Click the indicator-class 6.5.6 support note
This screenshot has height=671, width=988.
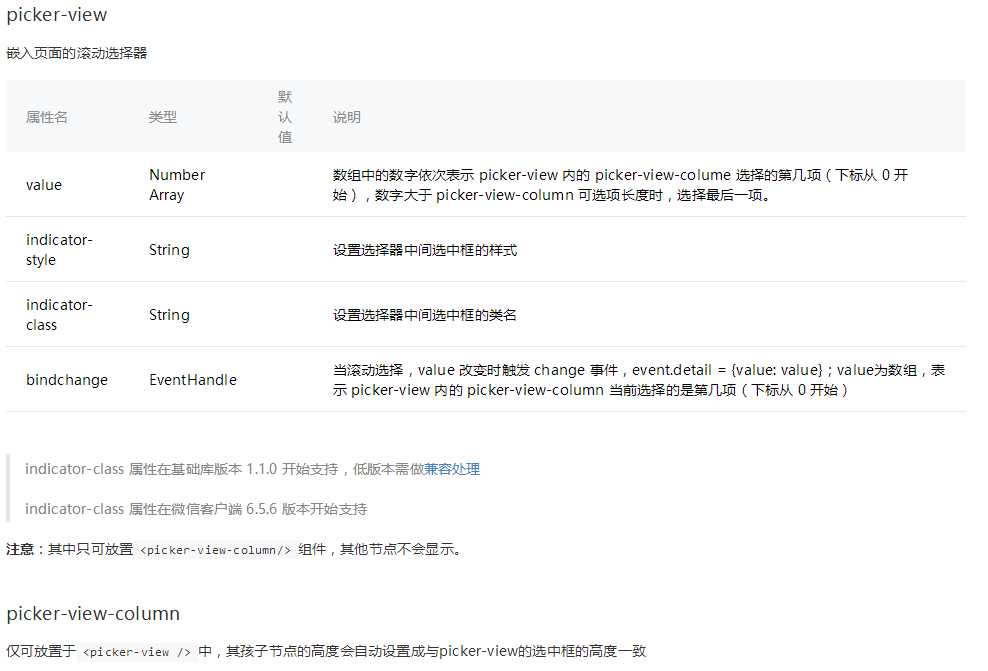[x=190, y=509]
